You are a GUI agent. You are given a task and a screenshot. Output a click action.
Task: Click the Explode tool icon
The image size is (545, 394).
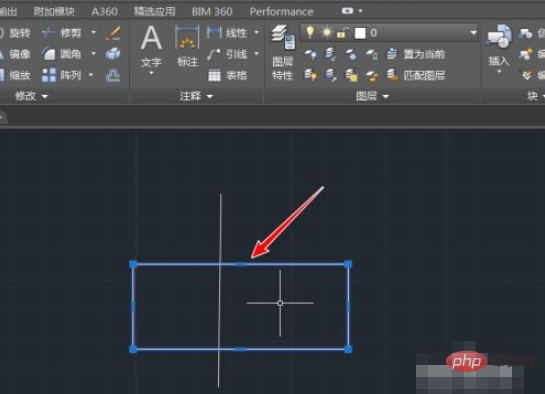coord(113,54)
